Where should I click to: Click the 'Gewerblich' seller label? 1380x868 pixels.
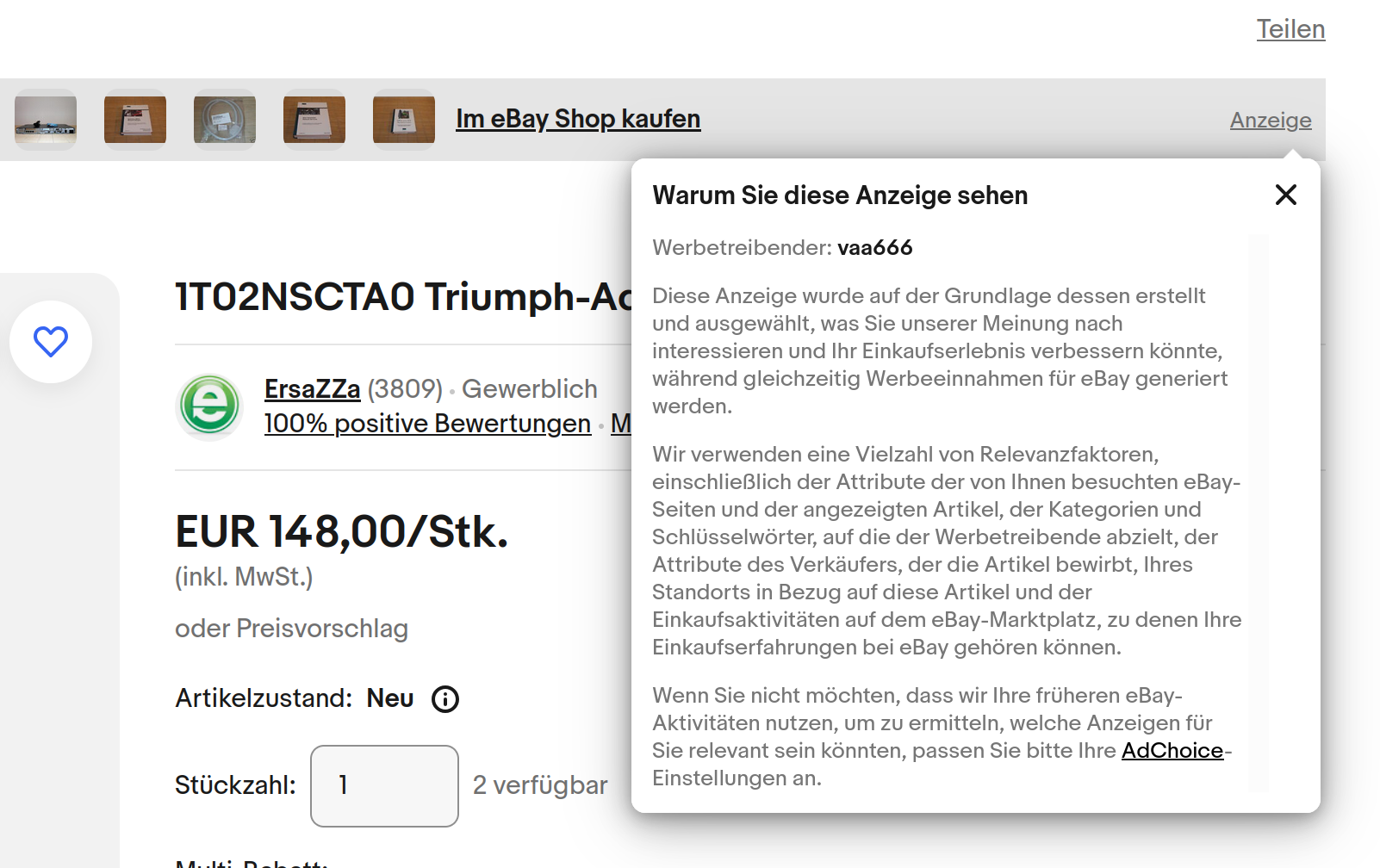(x=530, y=389)
